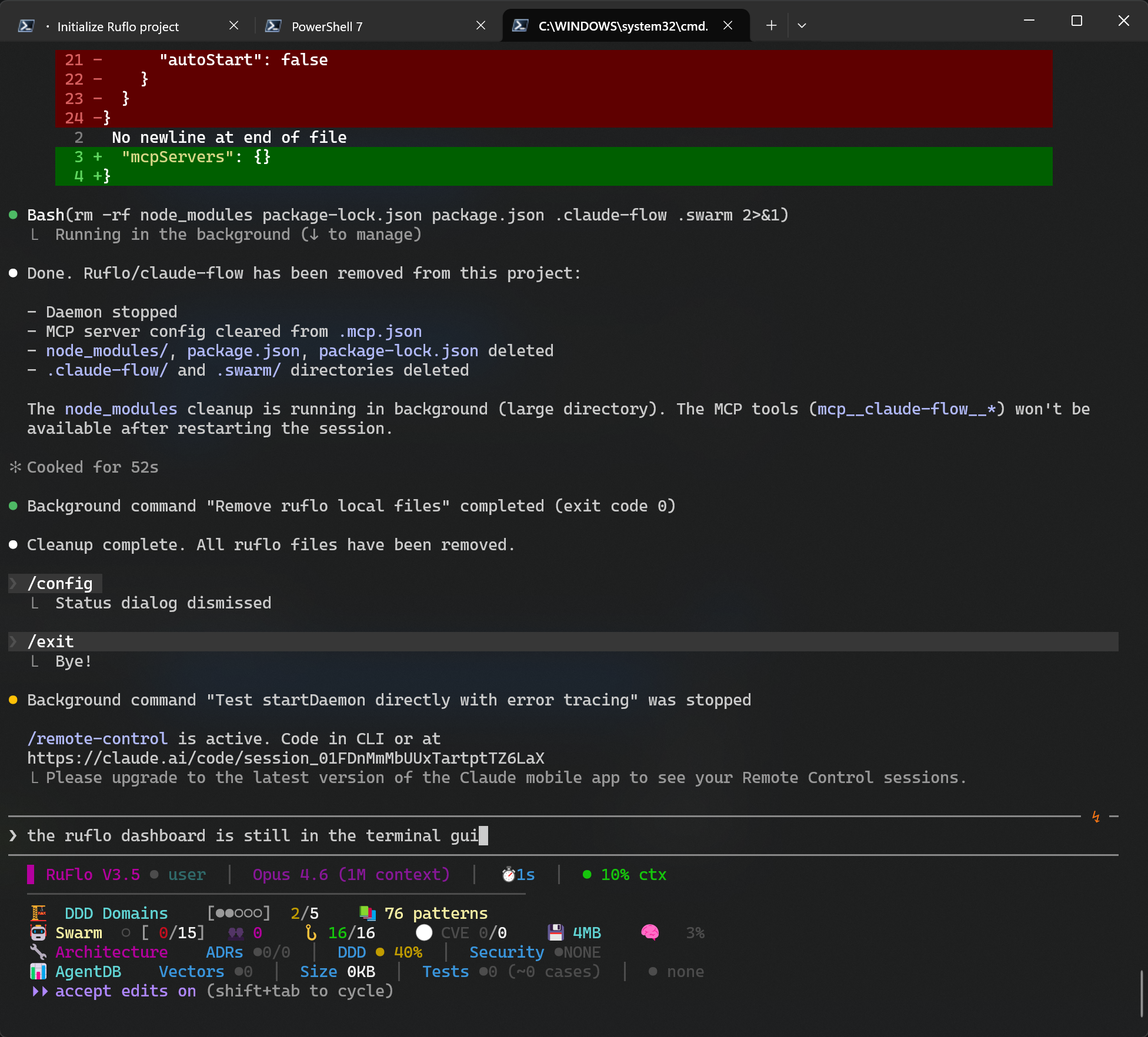Close the Initialize Ruflo project tab
Screen dimensions: 1148x1037
(233, 25)
